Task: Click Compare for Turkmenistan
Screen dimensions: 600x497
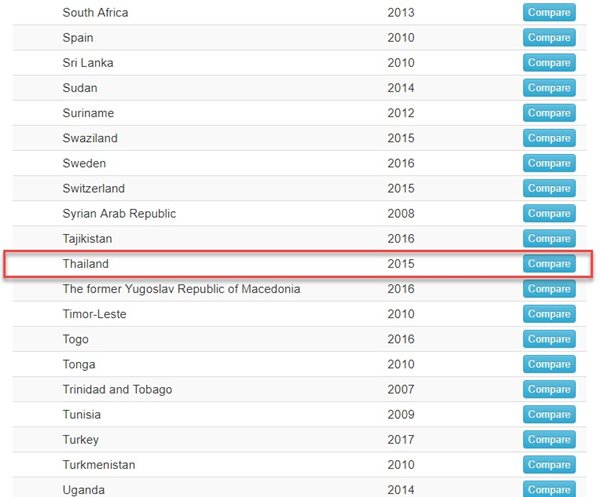Action: (549, 464)
